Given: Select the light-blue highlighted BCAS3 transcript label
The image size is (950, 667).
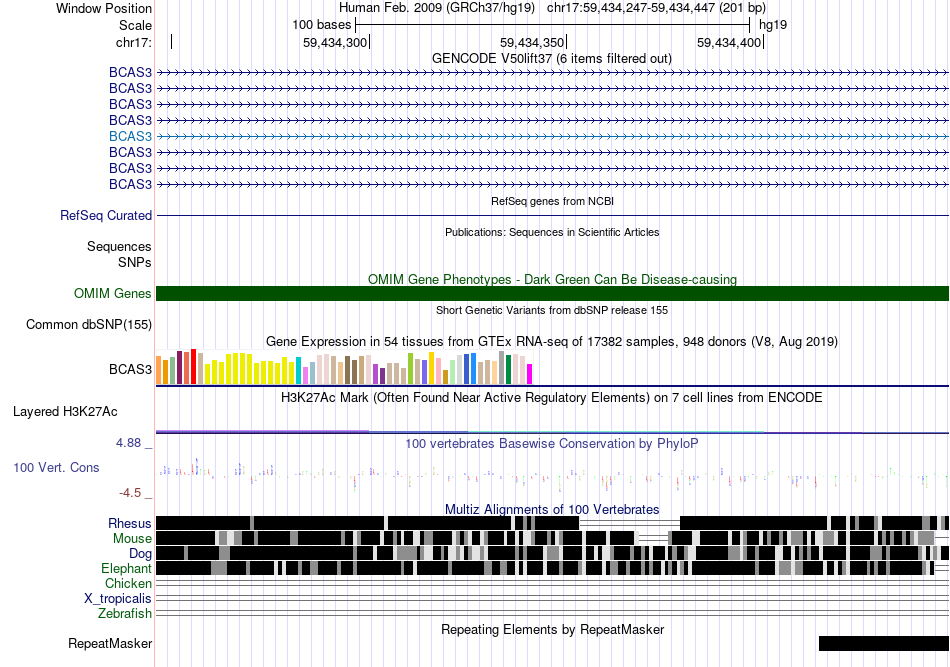Looking at the screenshot, I should coord(130,136).
